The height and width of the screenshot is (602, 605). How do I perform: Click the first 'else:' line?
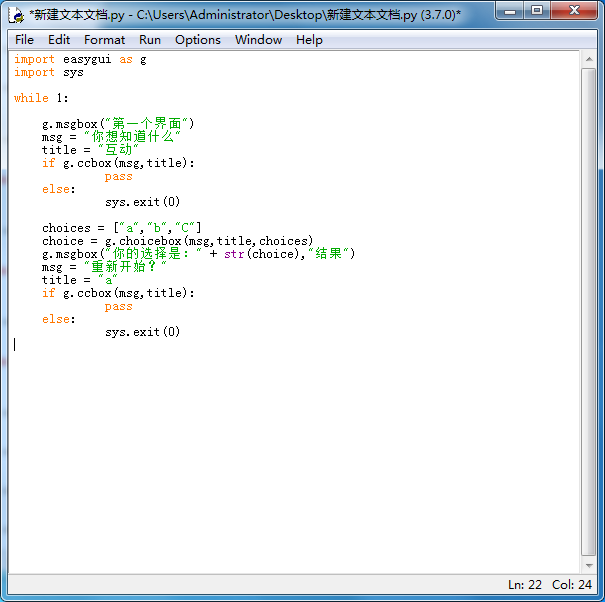[x=59, y=189]
